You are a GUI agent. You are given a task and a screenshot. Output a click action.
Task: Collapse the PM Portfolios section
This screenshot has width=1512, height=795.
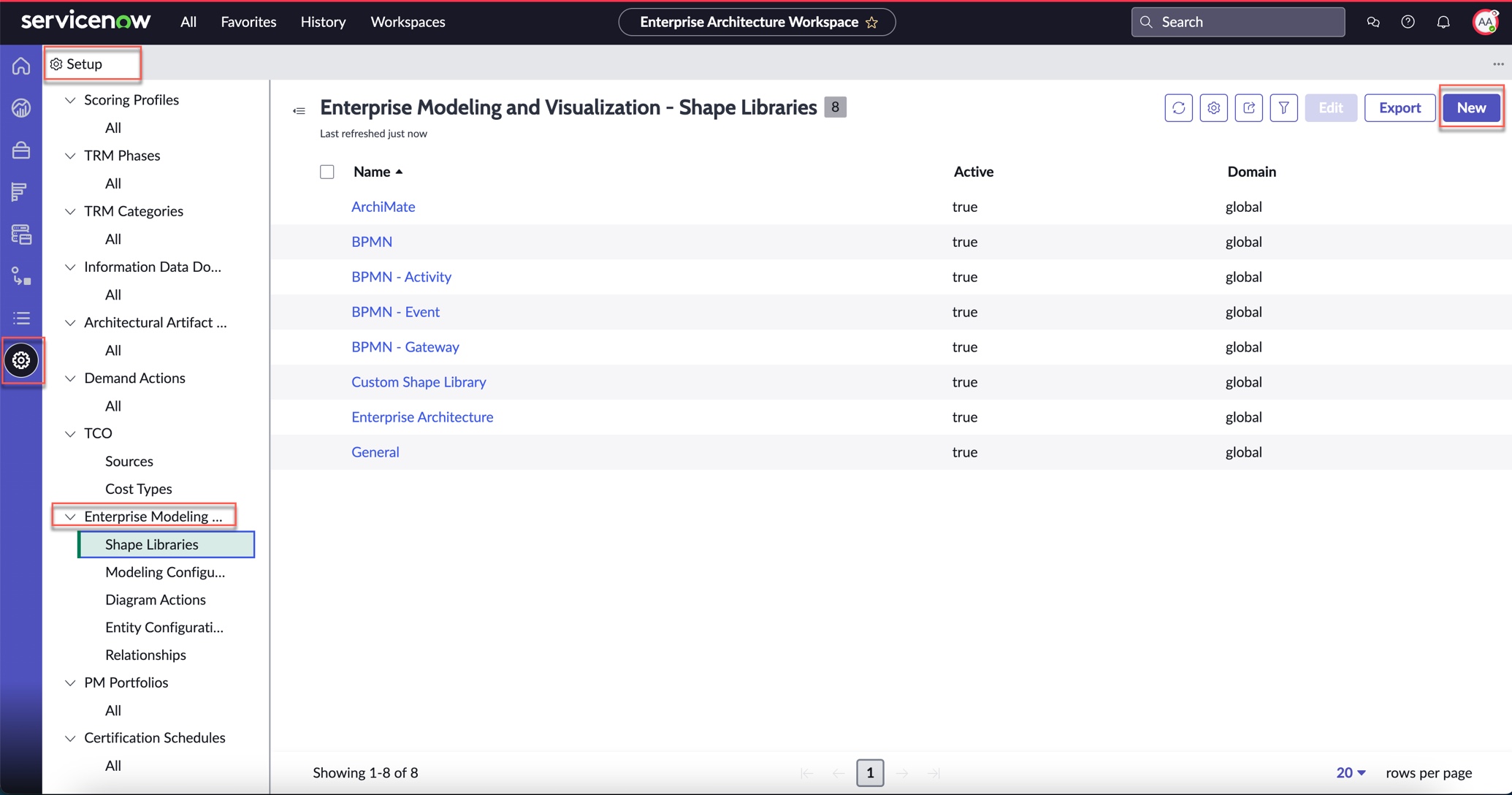coord(70,682)
